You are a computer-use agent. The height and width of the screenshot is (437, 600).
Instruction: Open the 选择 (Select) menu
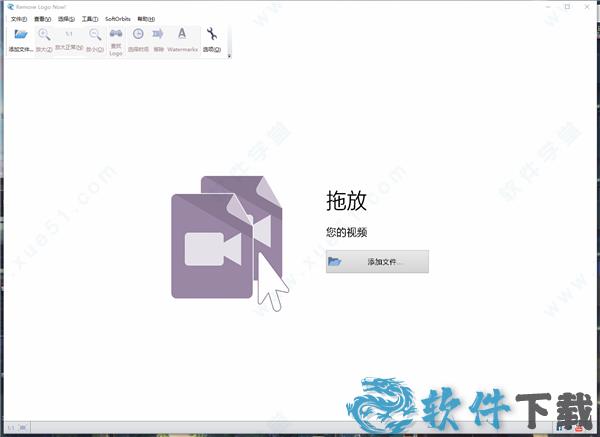(x=66, y=19)
